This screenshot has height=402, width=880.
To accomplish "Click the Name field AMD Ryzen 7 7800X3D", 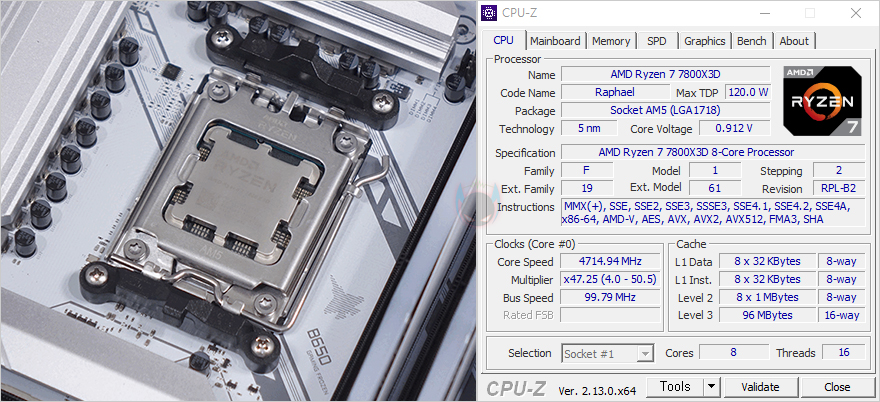I will click(666, 74).
